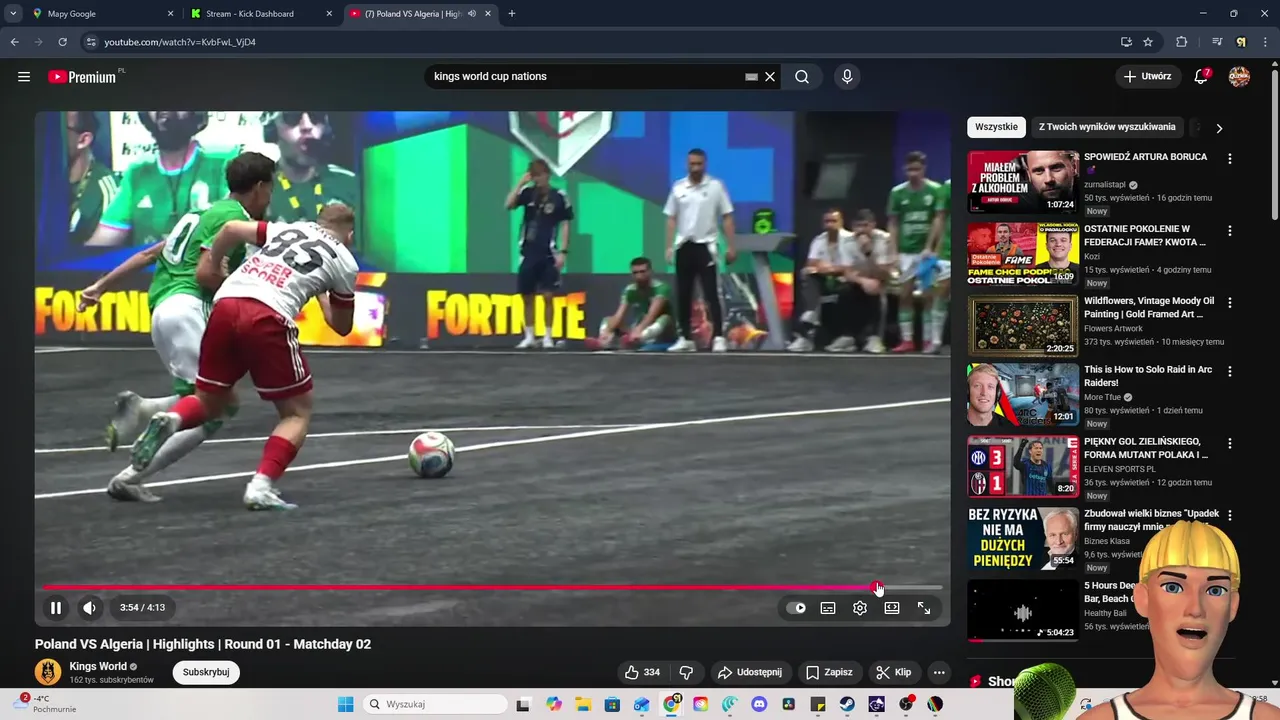Open Piękny gol Zielińskiego thumbnail
Screen dimensions: 1280x720
(1023, 467)
